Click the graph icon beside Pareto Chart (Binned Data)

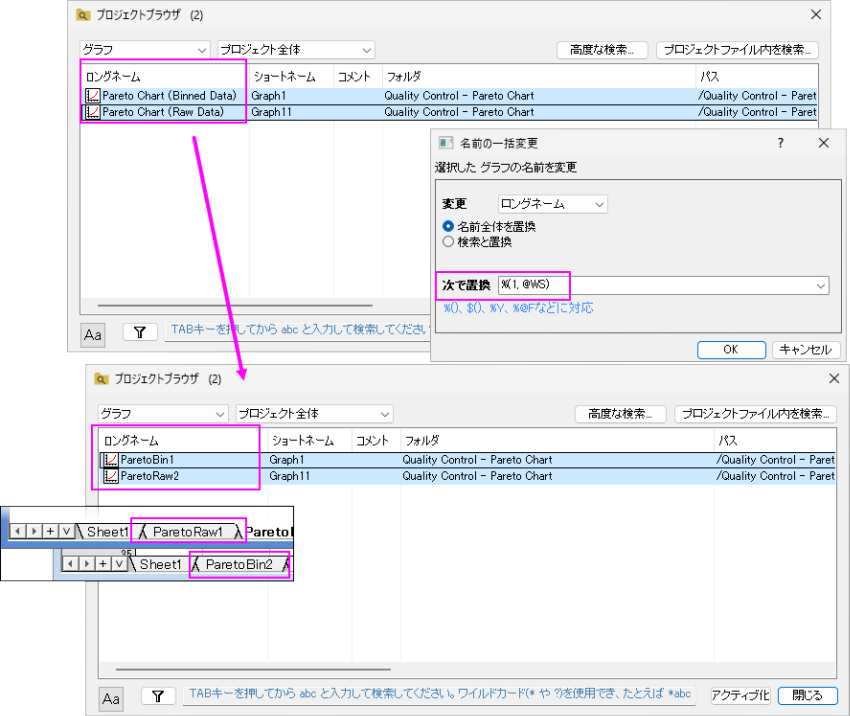(93, 95)
